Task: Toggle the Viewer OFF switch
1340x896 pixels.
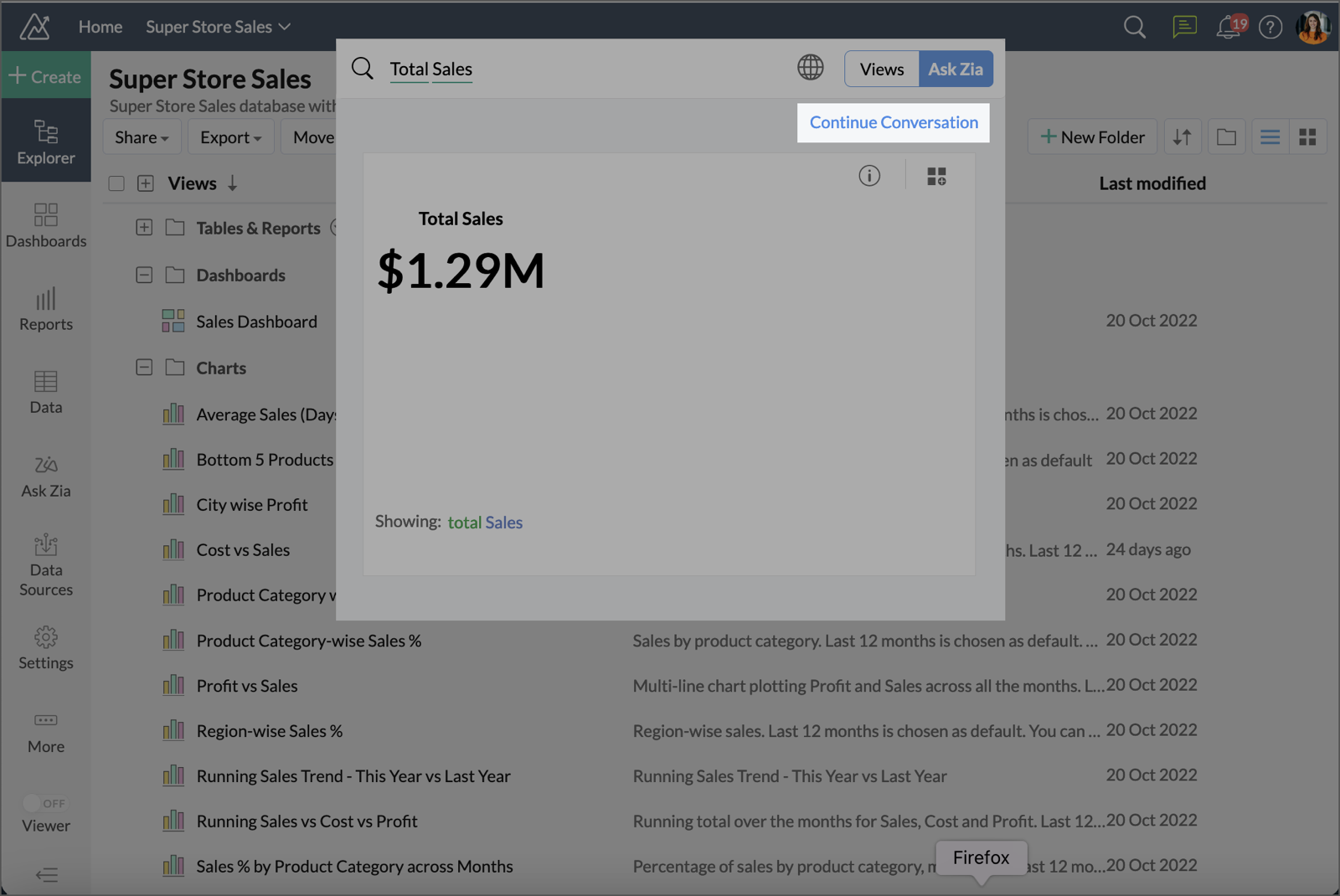Action: (x=45, y=803)
